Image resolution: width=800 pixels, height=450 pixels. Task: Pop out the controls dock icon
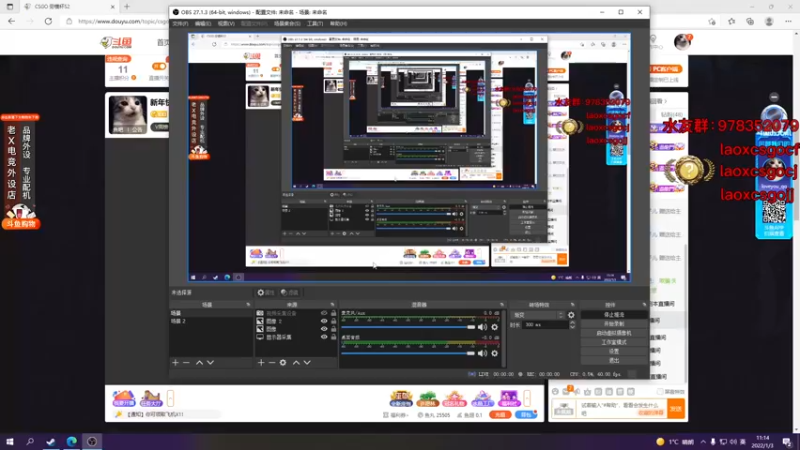[644, 305]
